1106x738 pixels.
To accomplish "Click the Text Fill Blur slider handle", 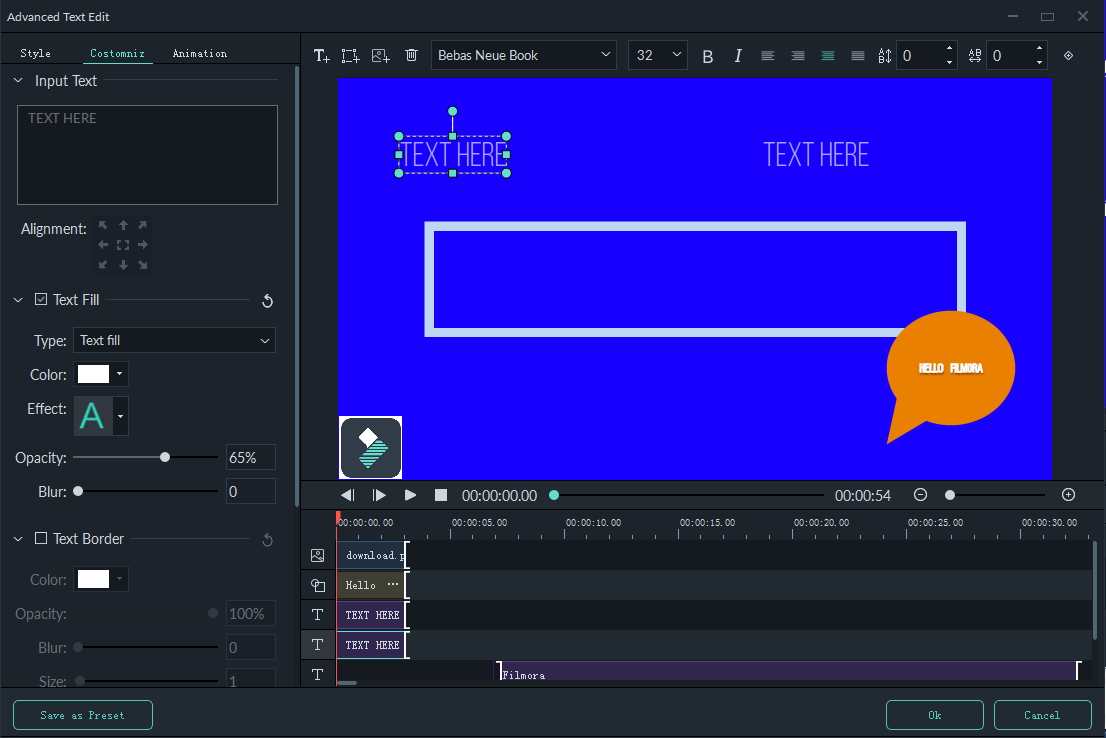I will click(x=78, y=491).
